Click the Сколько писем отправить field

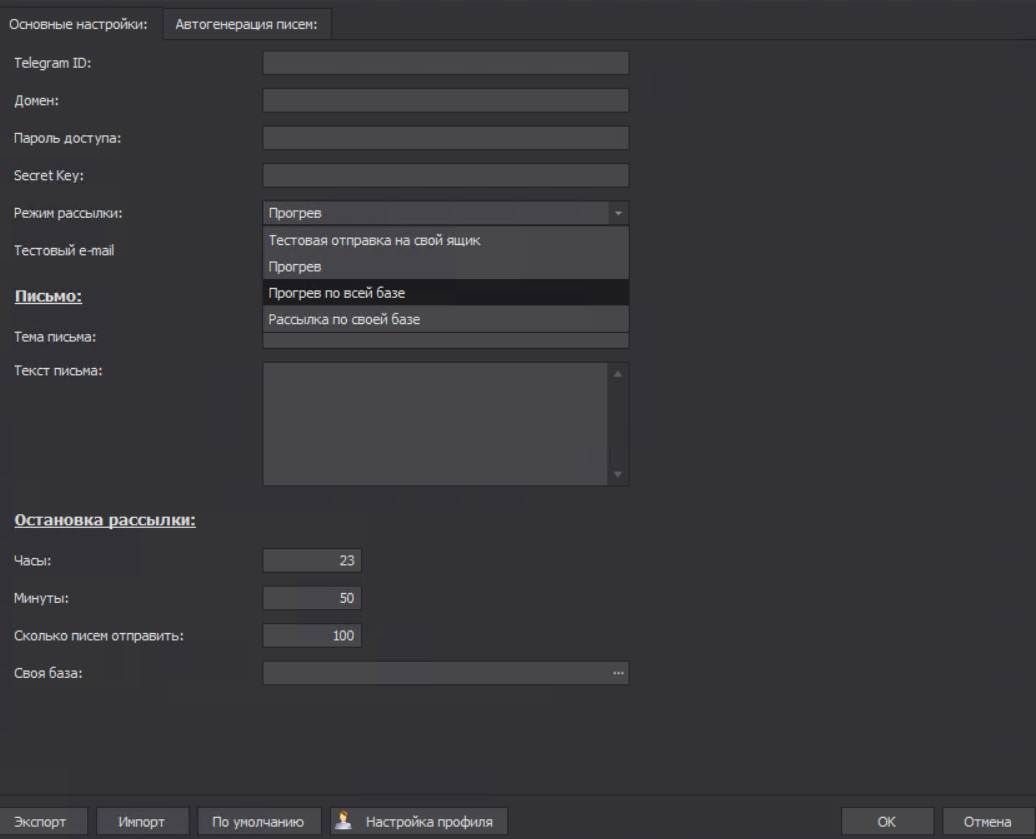point(312,636)
